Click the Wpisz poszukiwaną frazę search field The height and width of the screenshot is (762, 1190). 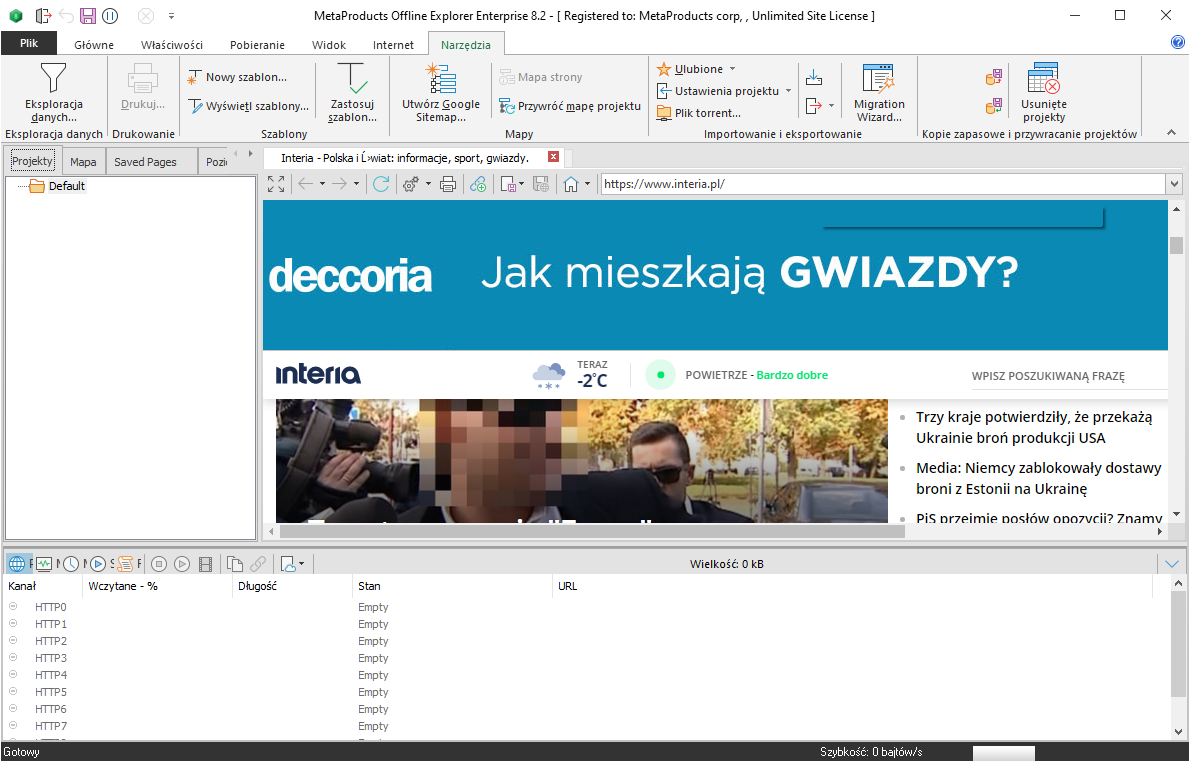coord(1068,376)
